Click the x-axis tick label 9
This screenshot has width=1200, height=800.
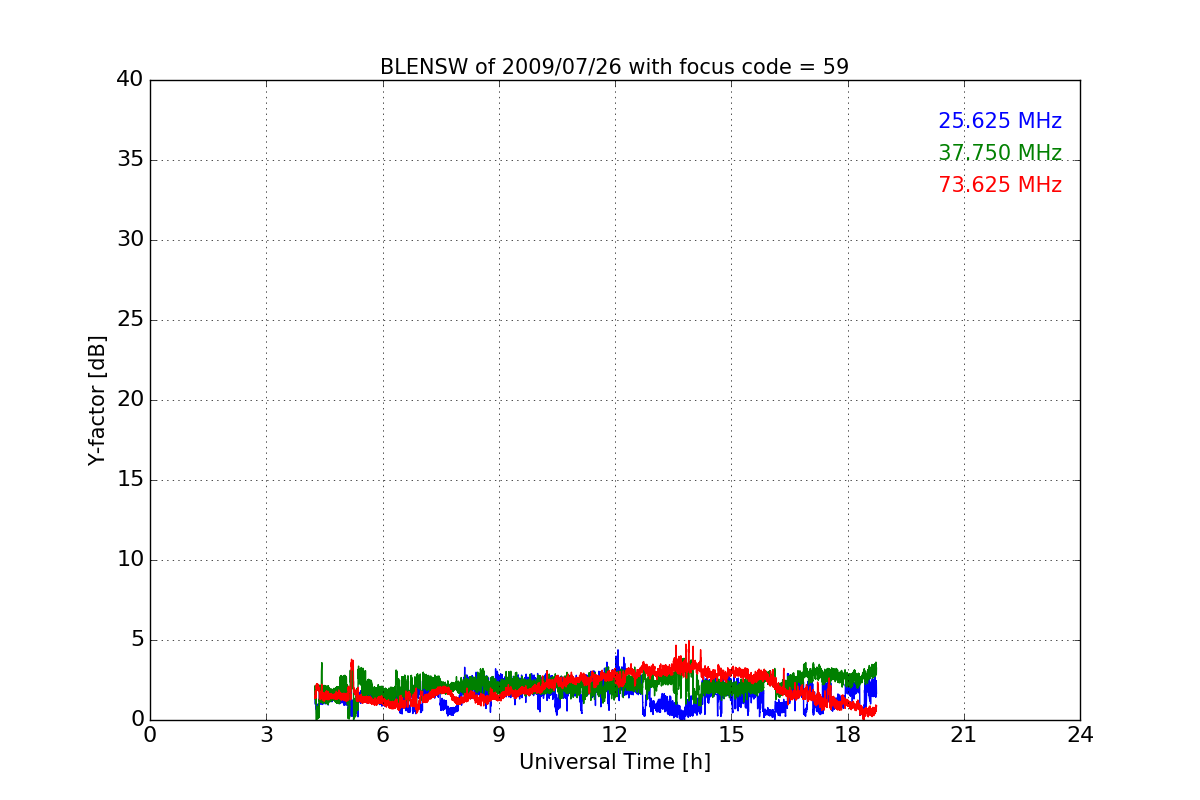pyautogui.click(x=498, y=735)
